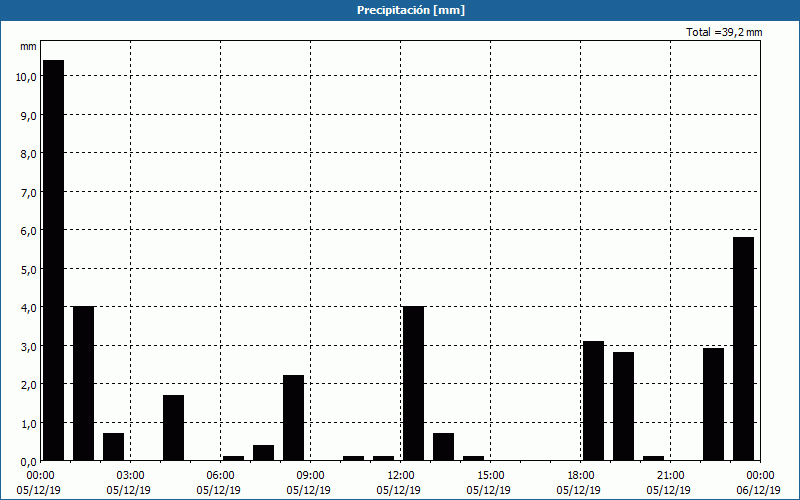Click the '4,0' y-axis label
This screenshot has width=800, height=500.
pyautogui.click(x=29, y=308)
